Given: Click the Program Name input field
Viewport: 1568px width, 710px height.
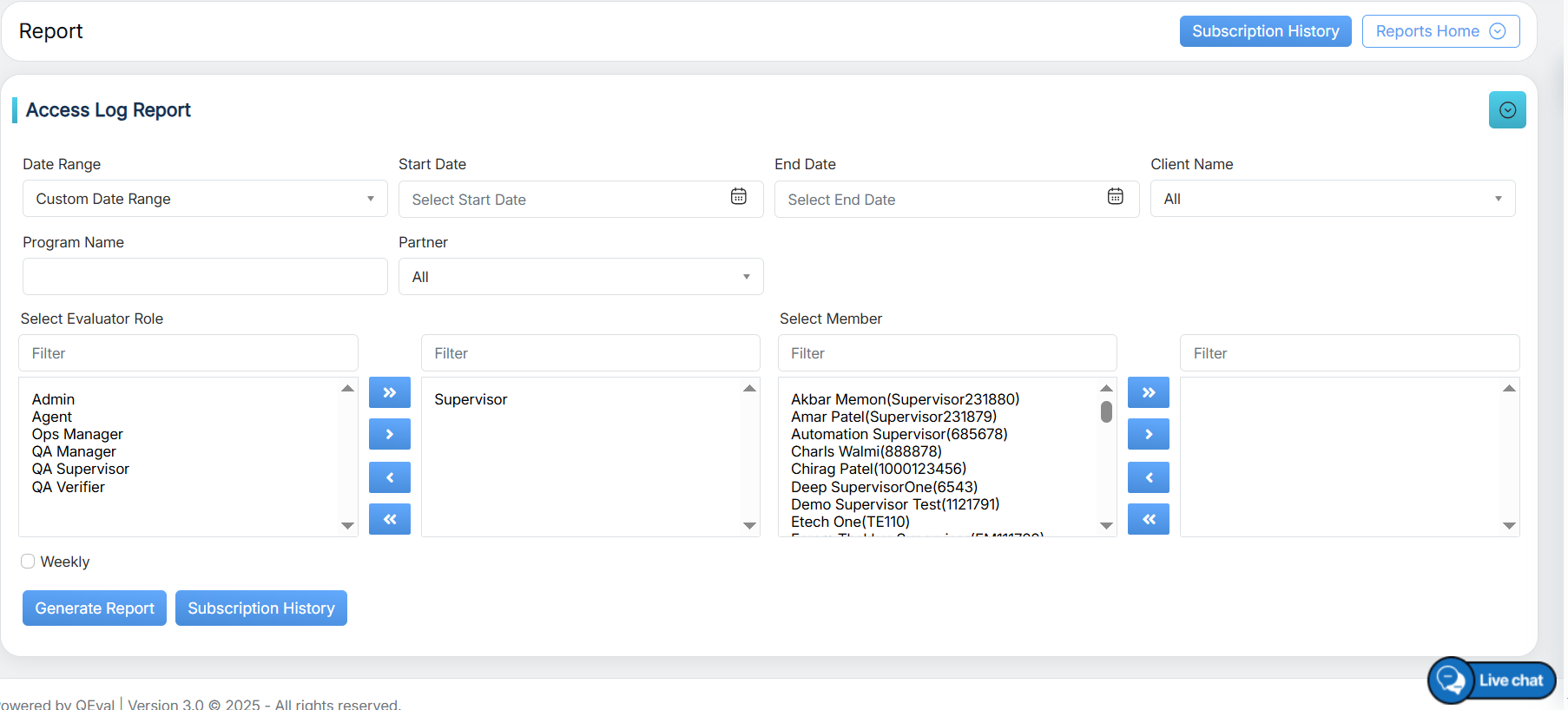Looking at the screenshot, I should tap(205, 277).
